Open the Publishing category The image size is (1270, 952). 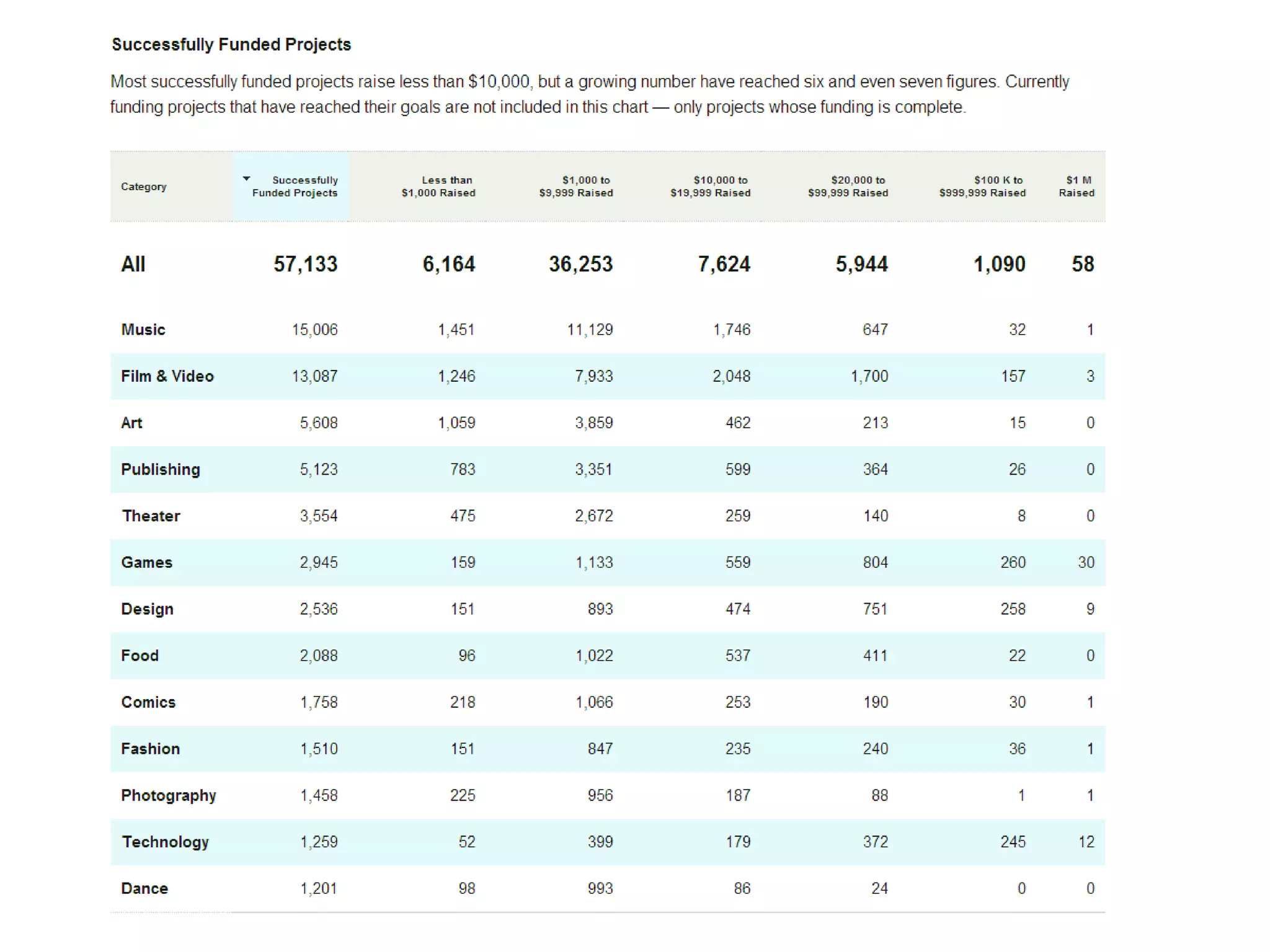point(161,469)
